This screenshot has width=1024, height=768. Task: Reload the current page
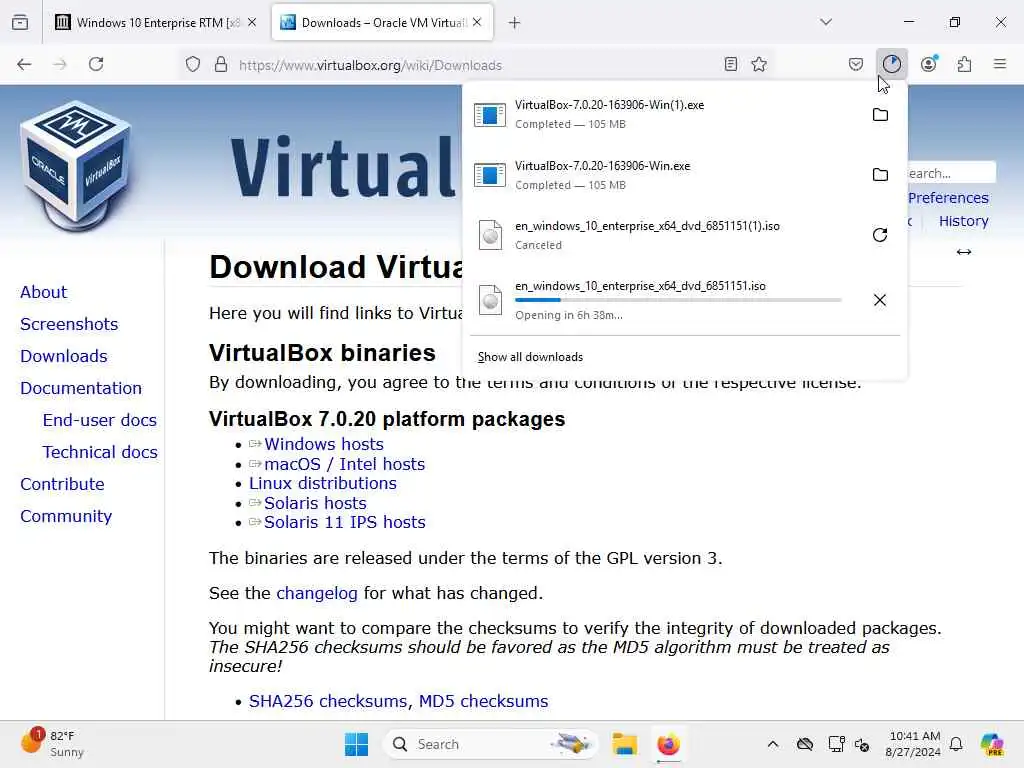coord(96,64)
